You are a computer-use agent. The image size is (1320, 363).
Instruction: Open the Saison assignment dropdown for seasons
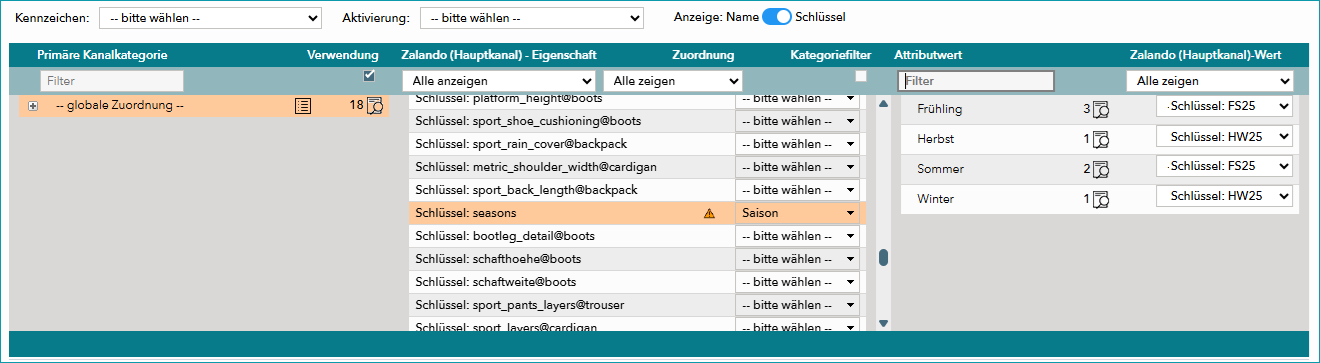coord(798,213)
